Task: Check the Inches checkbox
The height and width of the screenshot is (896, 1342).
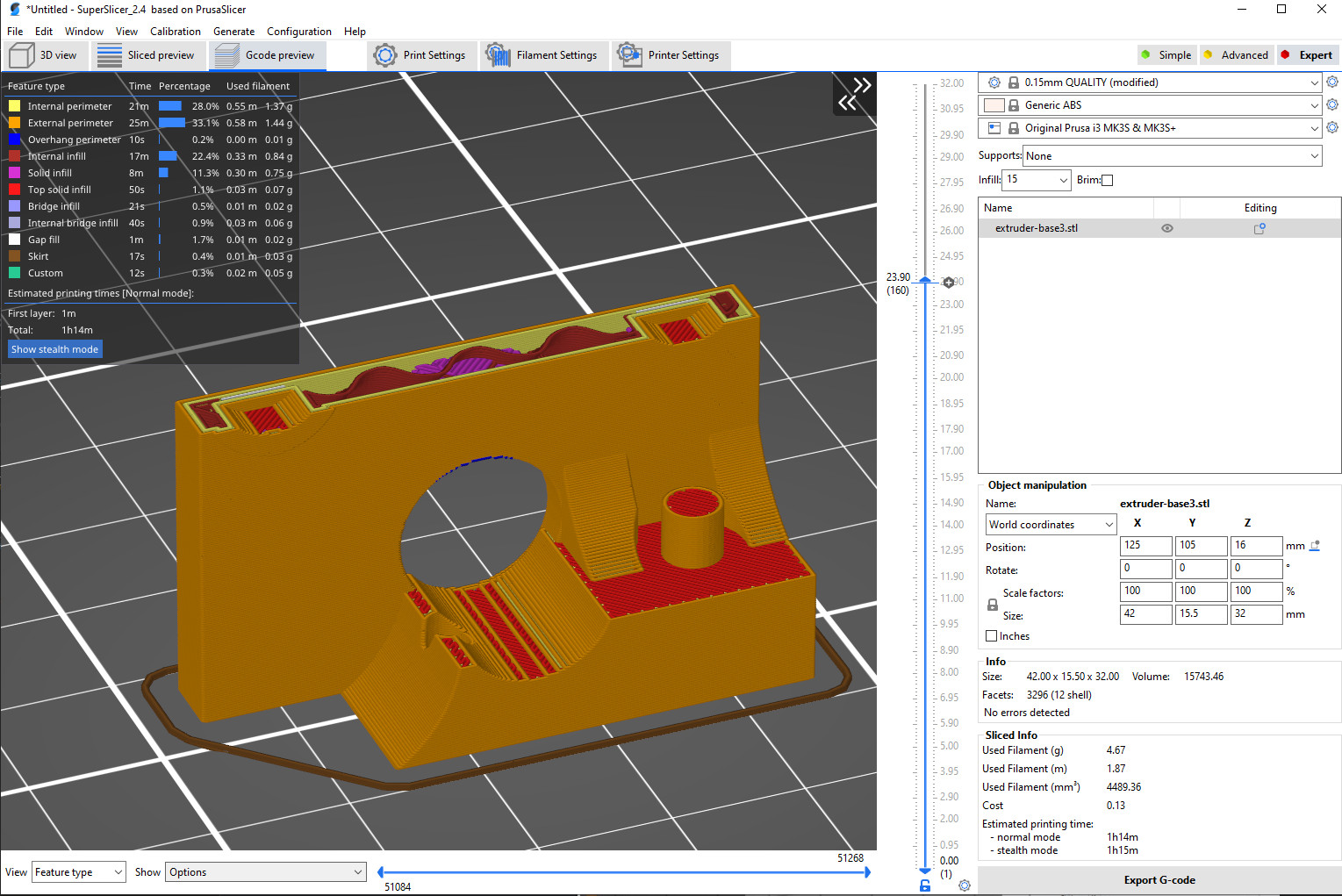Action: click(992, 636)
